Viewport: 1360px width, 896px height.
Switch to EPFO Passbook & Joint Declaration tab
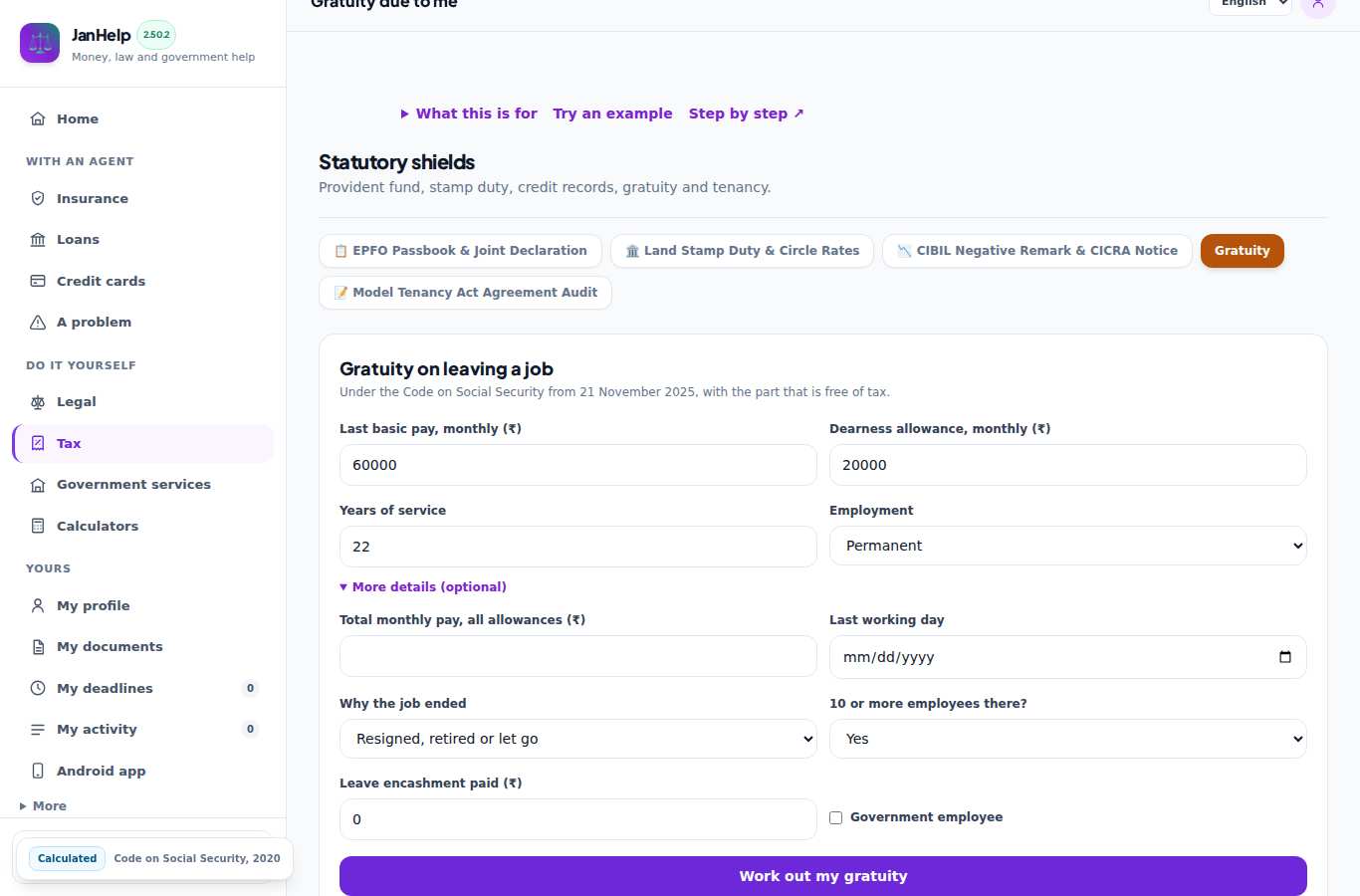pos(460,251)
